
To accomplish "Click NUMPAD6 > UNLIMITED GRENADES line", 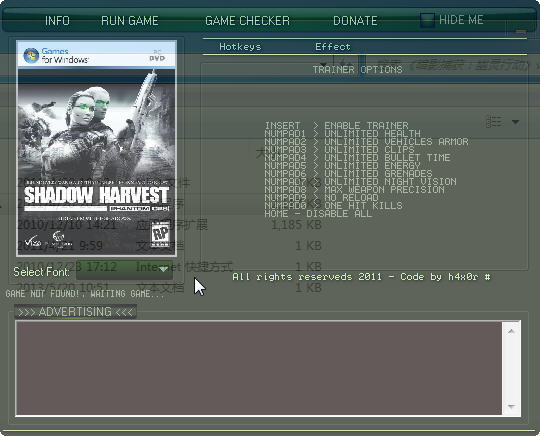I will (x=348, y=173).
